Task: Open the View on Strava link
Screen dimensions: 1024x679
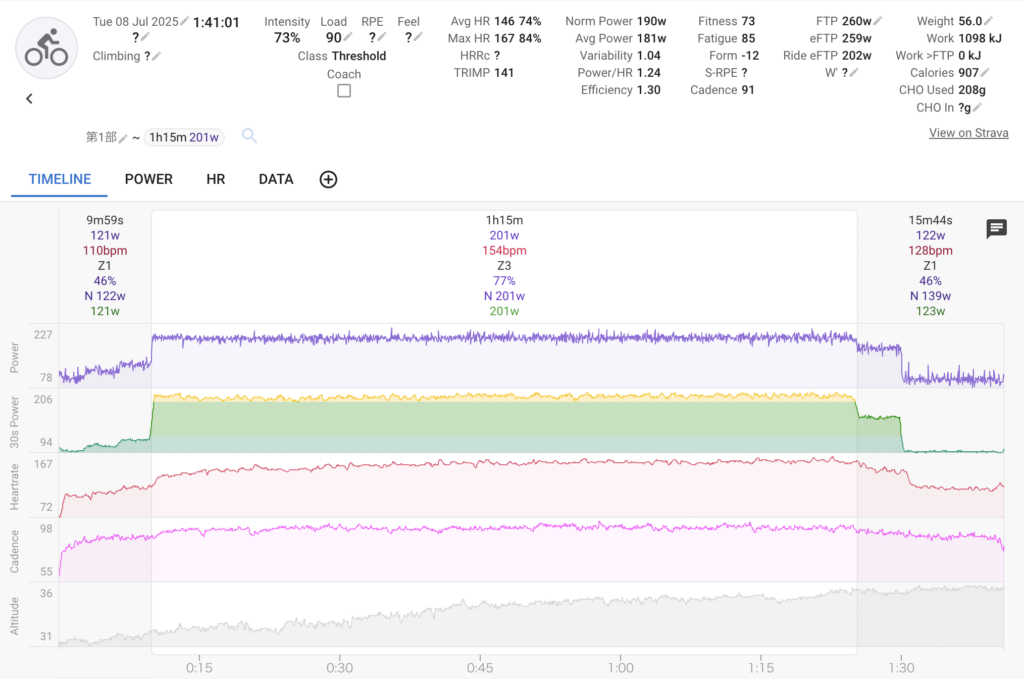Action: coord(968,133)
